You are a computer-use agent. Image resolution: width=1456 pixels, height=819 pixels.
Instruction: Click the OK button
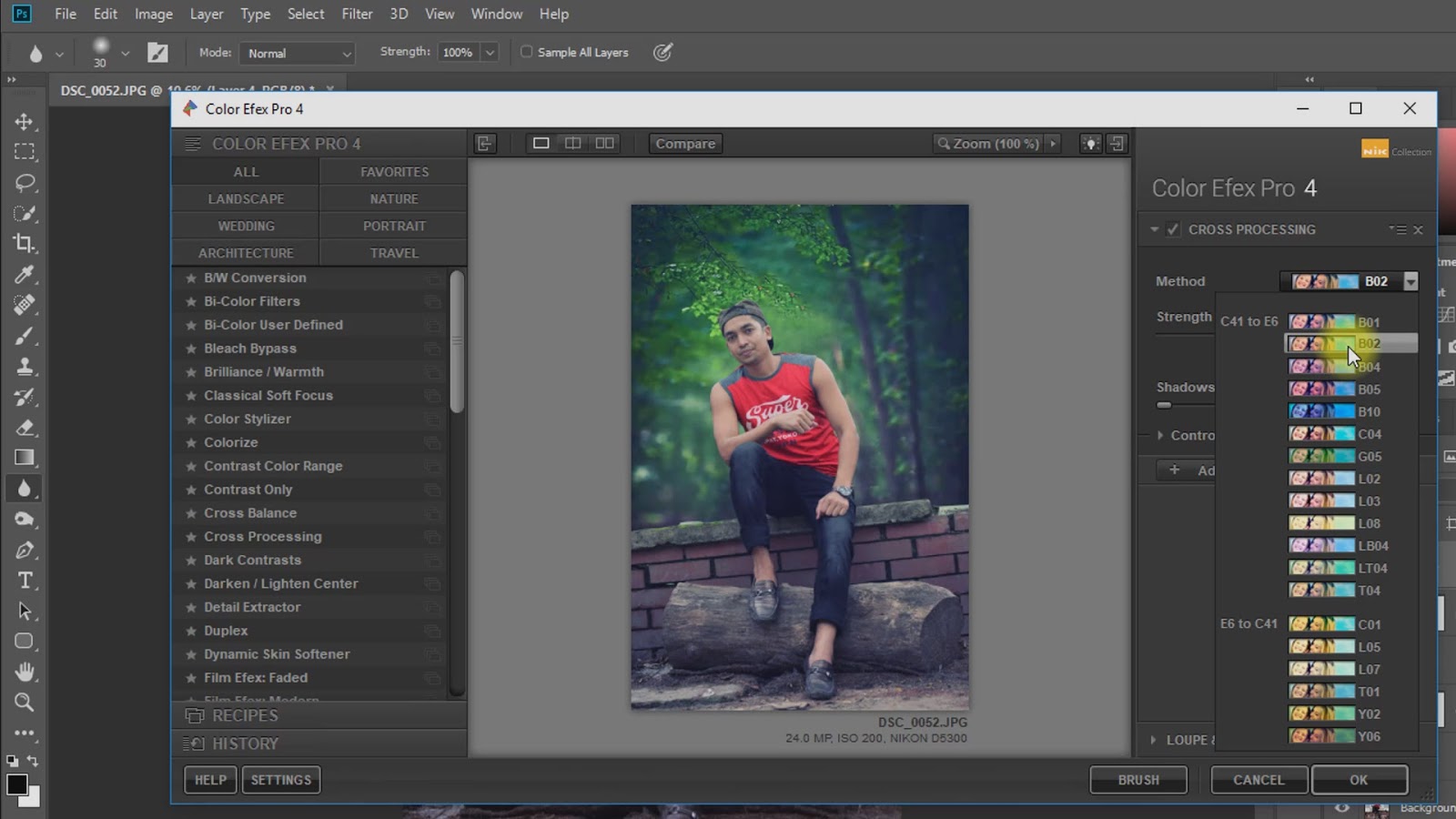pyautogui.click(x=1358, y=780)
